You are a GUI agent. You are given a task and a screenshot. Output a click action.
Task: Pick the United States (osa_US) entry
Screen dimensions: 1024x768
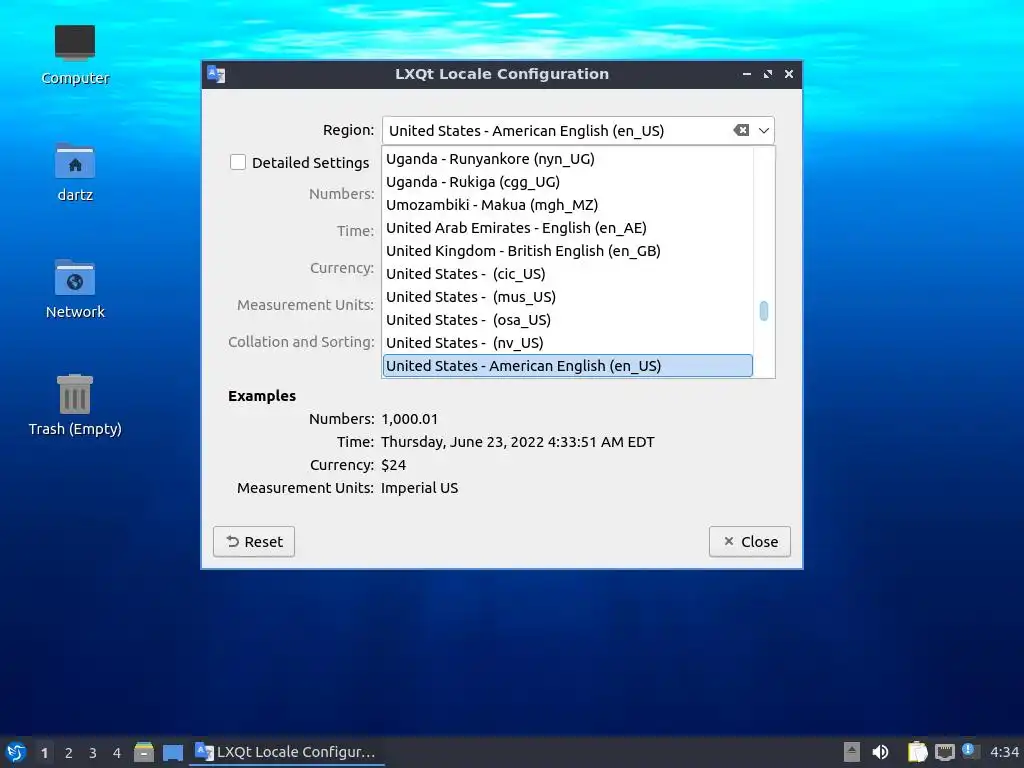(567, 319)
